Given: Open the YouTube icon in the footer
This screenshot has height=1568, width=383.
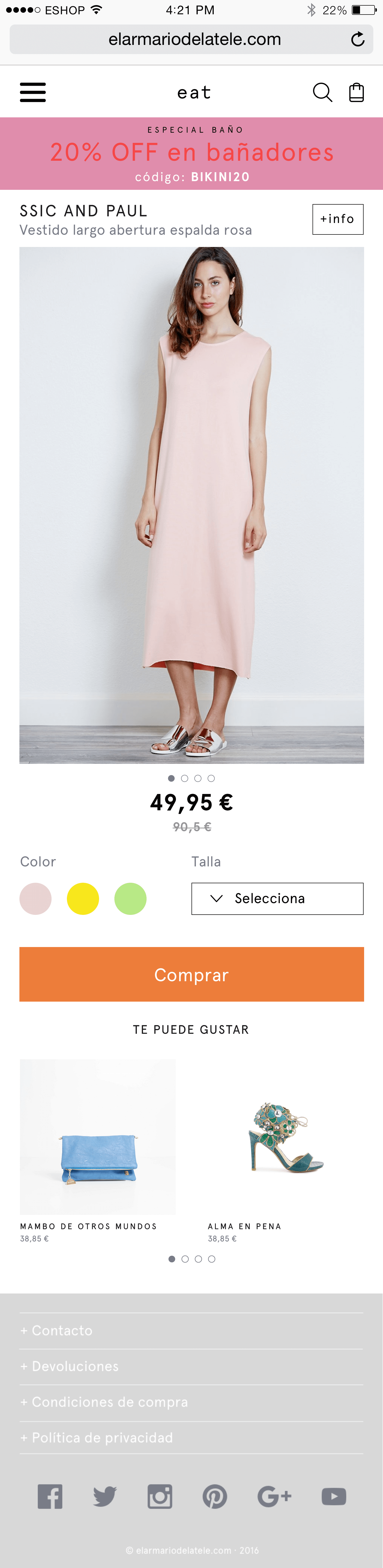Looking at the screenshot, I should tap(334, 1496).
